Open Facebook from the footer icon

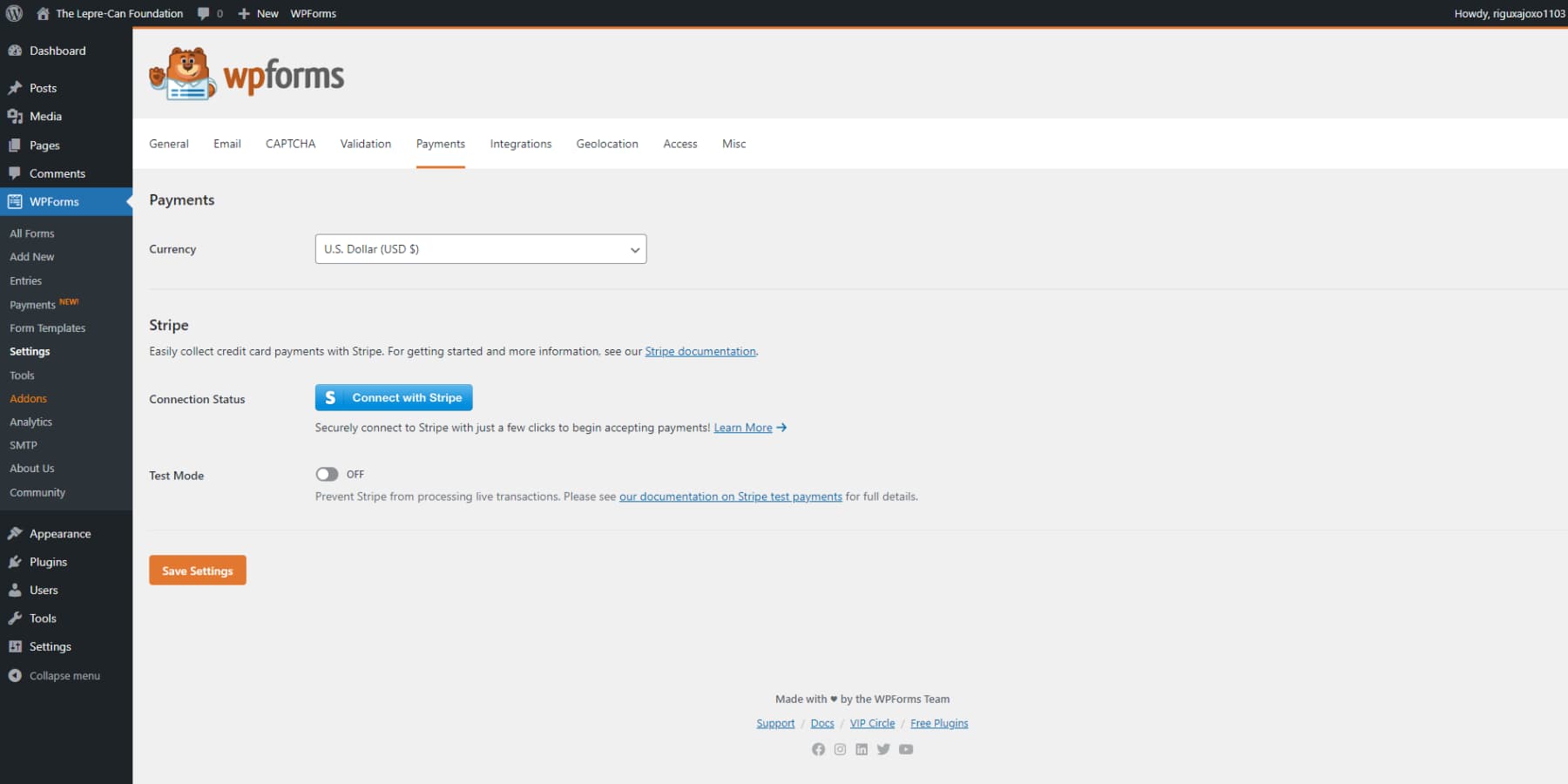click(x=818, y=749)
